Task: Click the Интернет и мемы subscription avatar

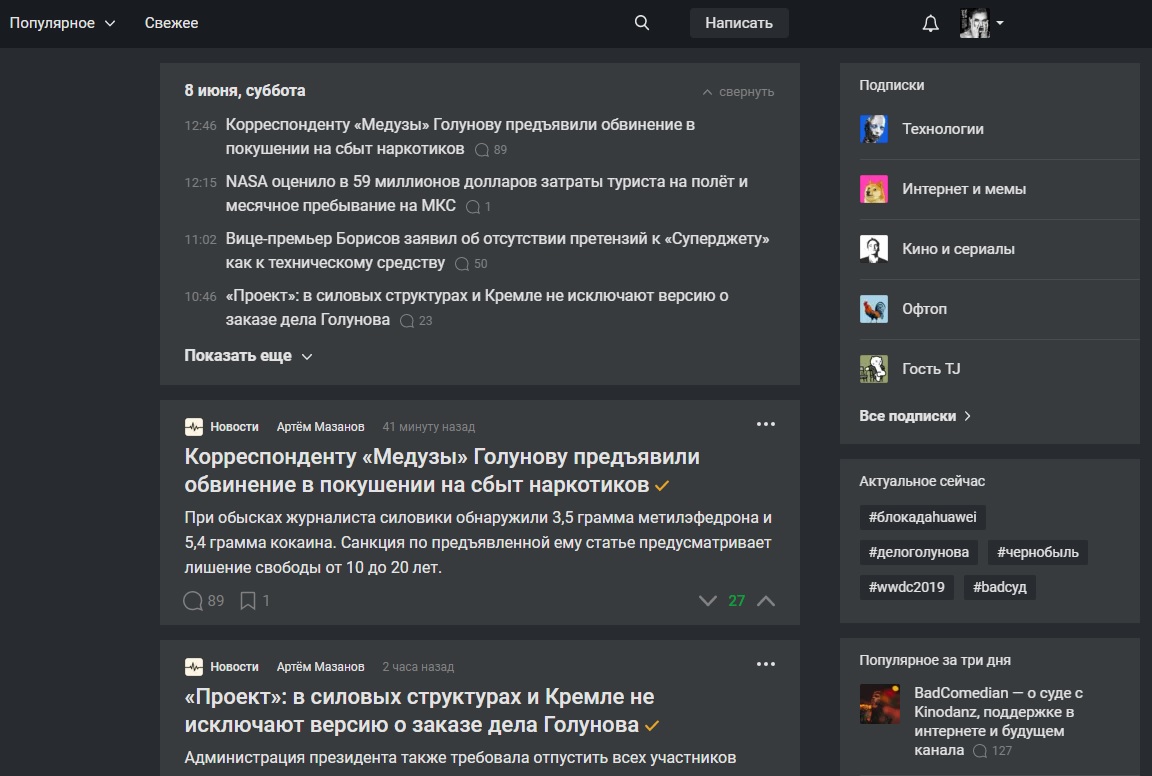Action: pos(873,189)
